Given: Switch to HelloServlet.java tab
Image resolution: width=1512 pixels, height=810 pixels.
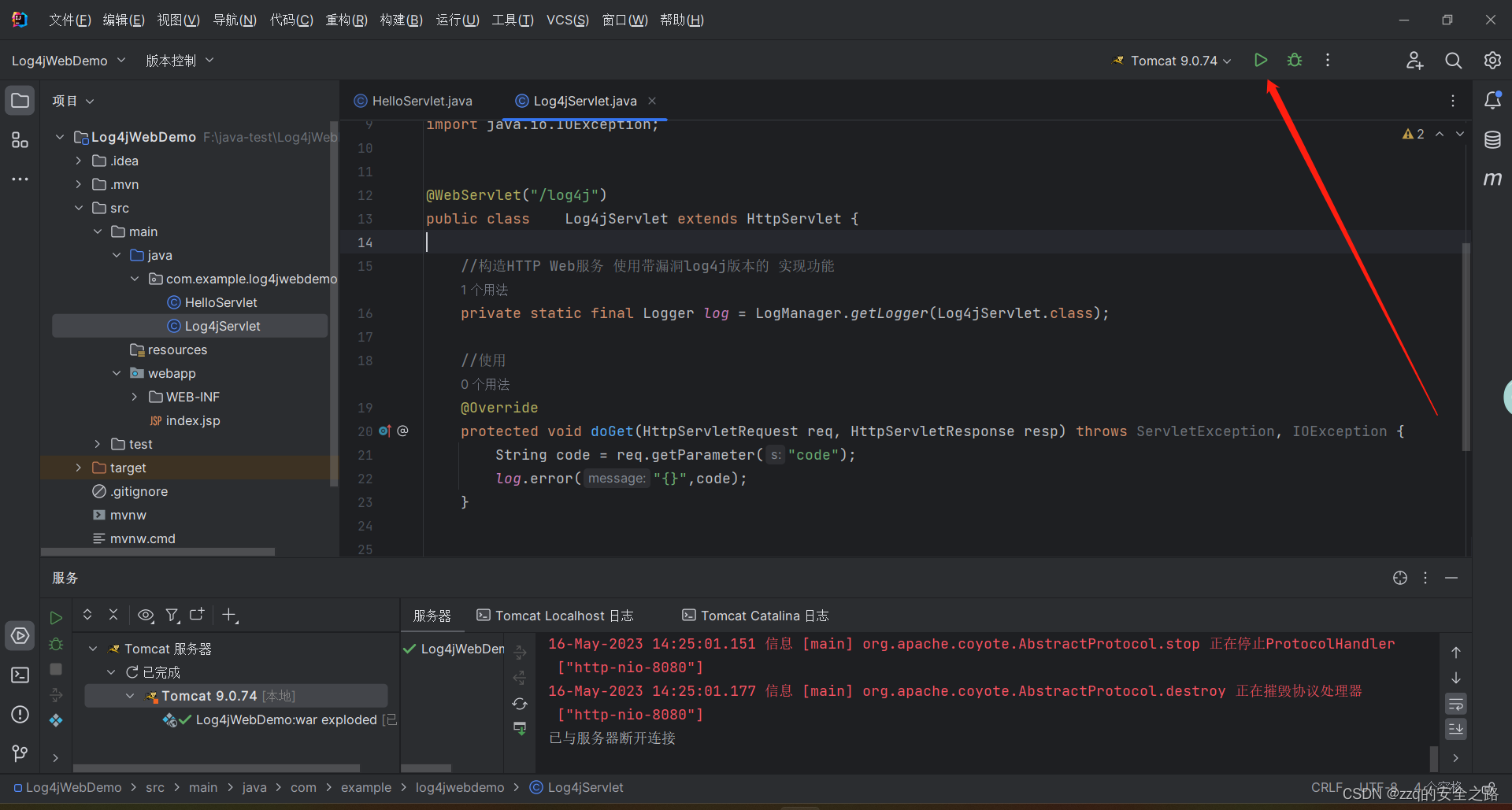Looking at the screenshot, I should (413, 101).
